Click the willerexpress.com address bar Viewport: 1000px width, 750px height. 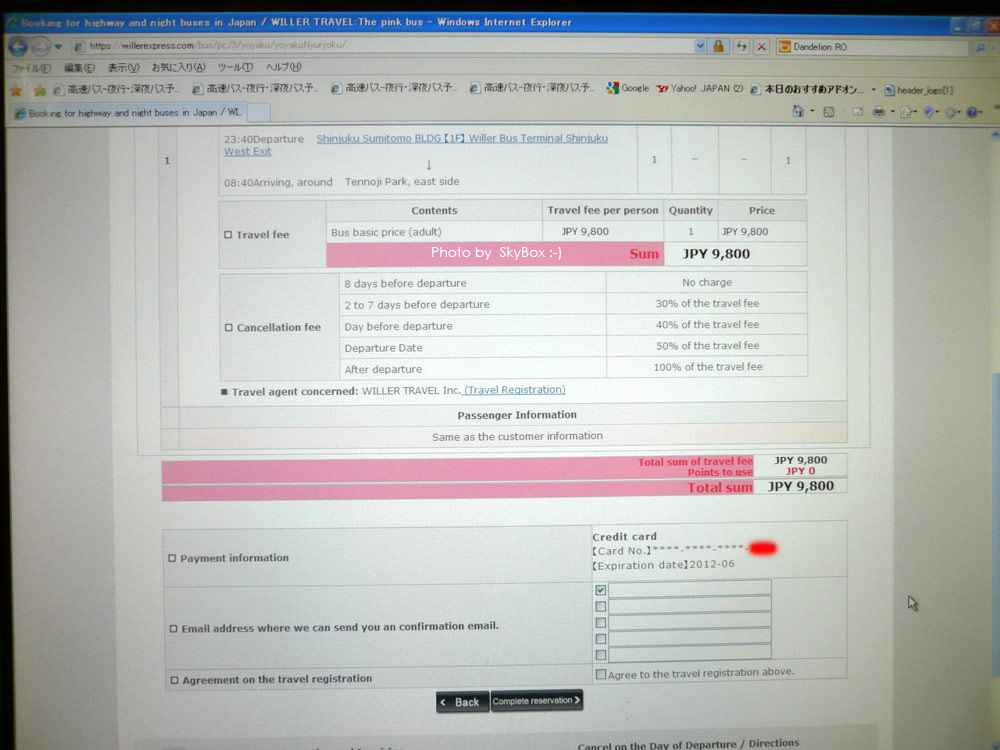383,45
